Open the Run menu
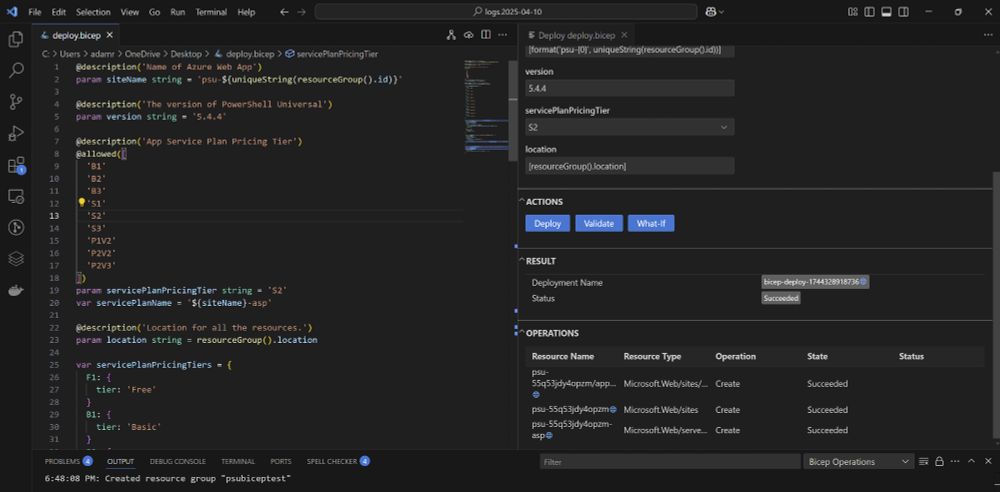This screenshot has height=492, width=1000. [178, 11]
